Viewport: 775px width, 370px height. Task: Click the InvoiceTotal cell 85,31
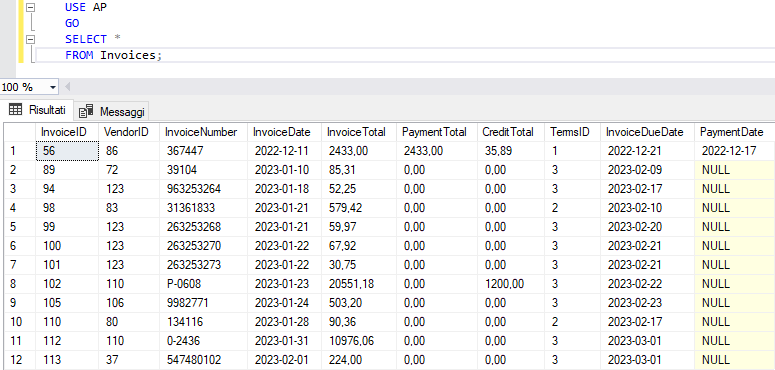(359, 170)
